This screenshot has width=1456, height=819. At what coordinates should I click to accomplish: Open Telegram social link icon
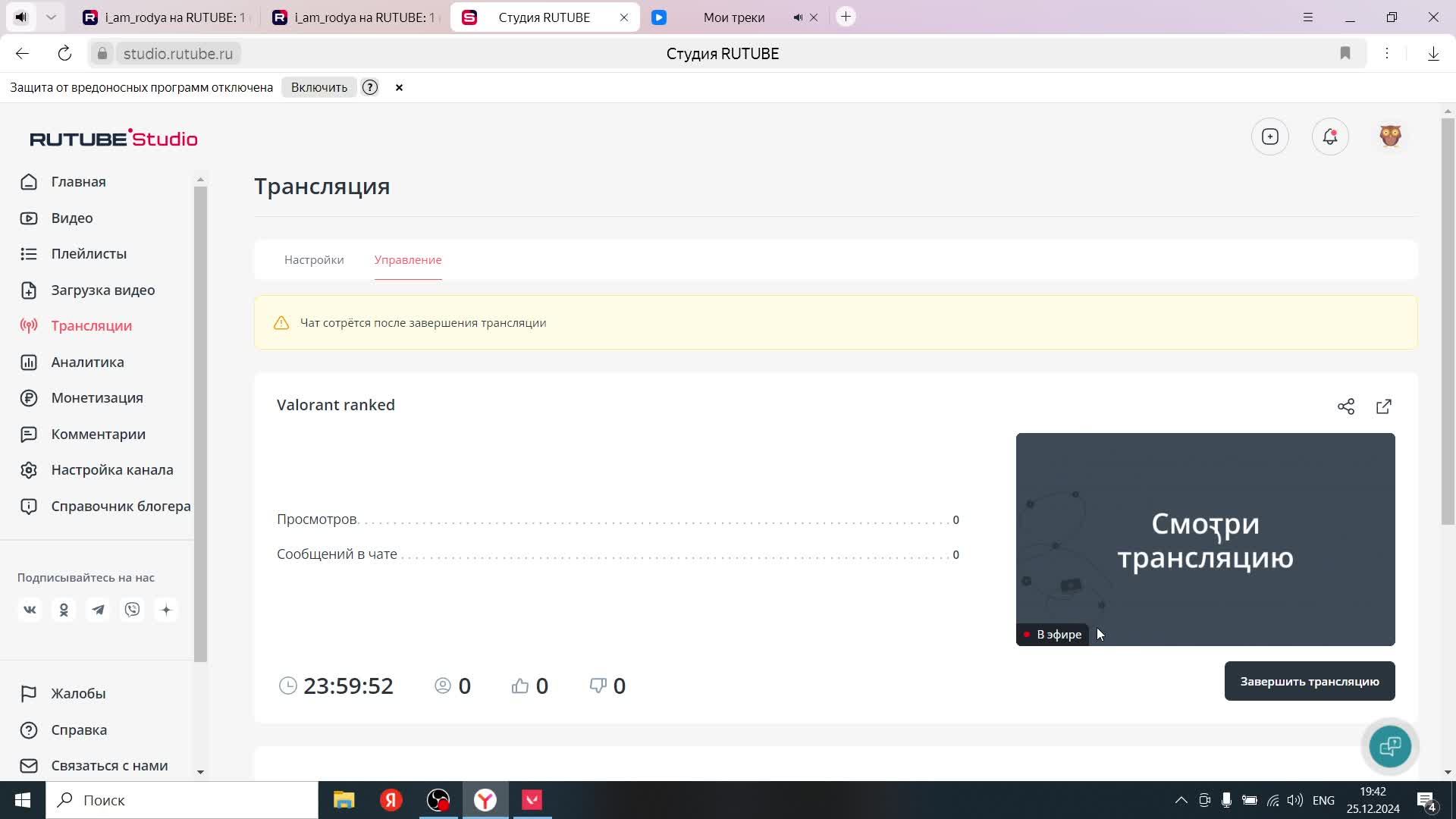pos(98,610)
